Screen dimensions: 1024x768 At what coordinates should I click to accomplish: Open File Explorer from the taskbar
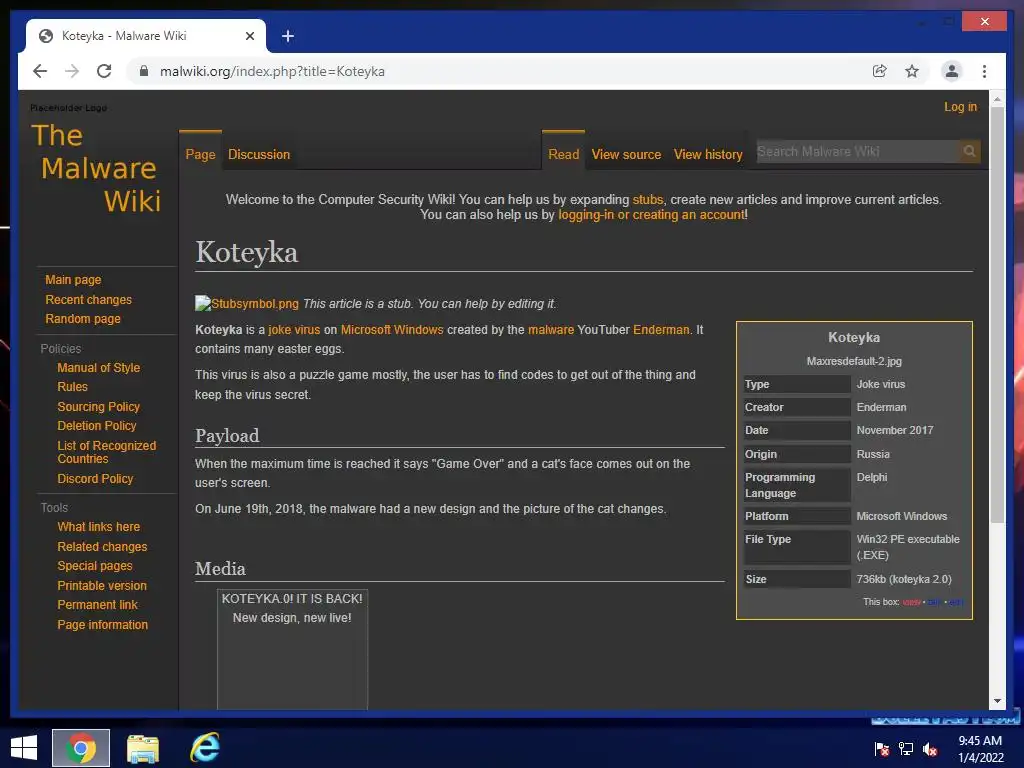point(143,748)
